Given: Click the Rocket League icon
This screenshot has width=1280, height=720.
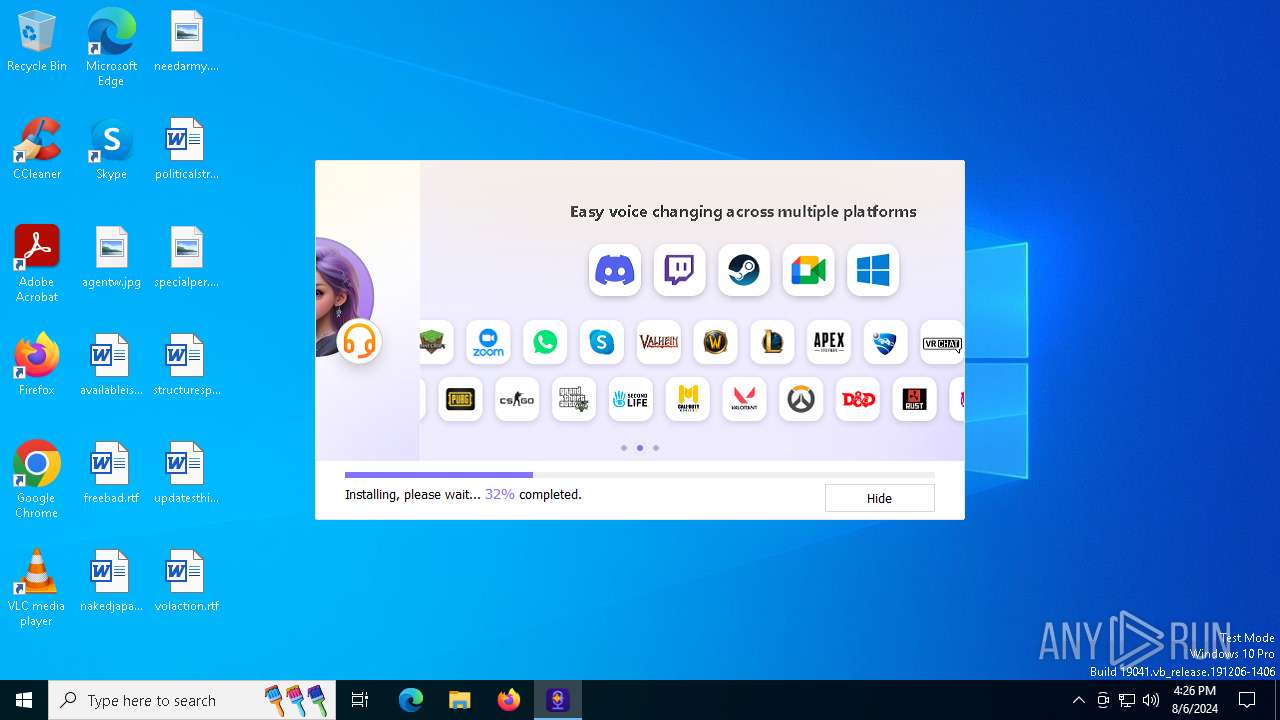Looking at the screenshot, I should click(x=885, y=343).
